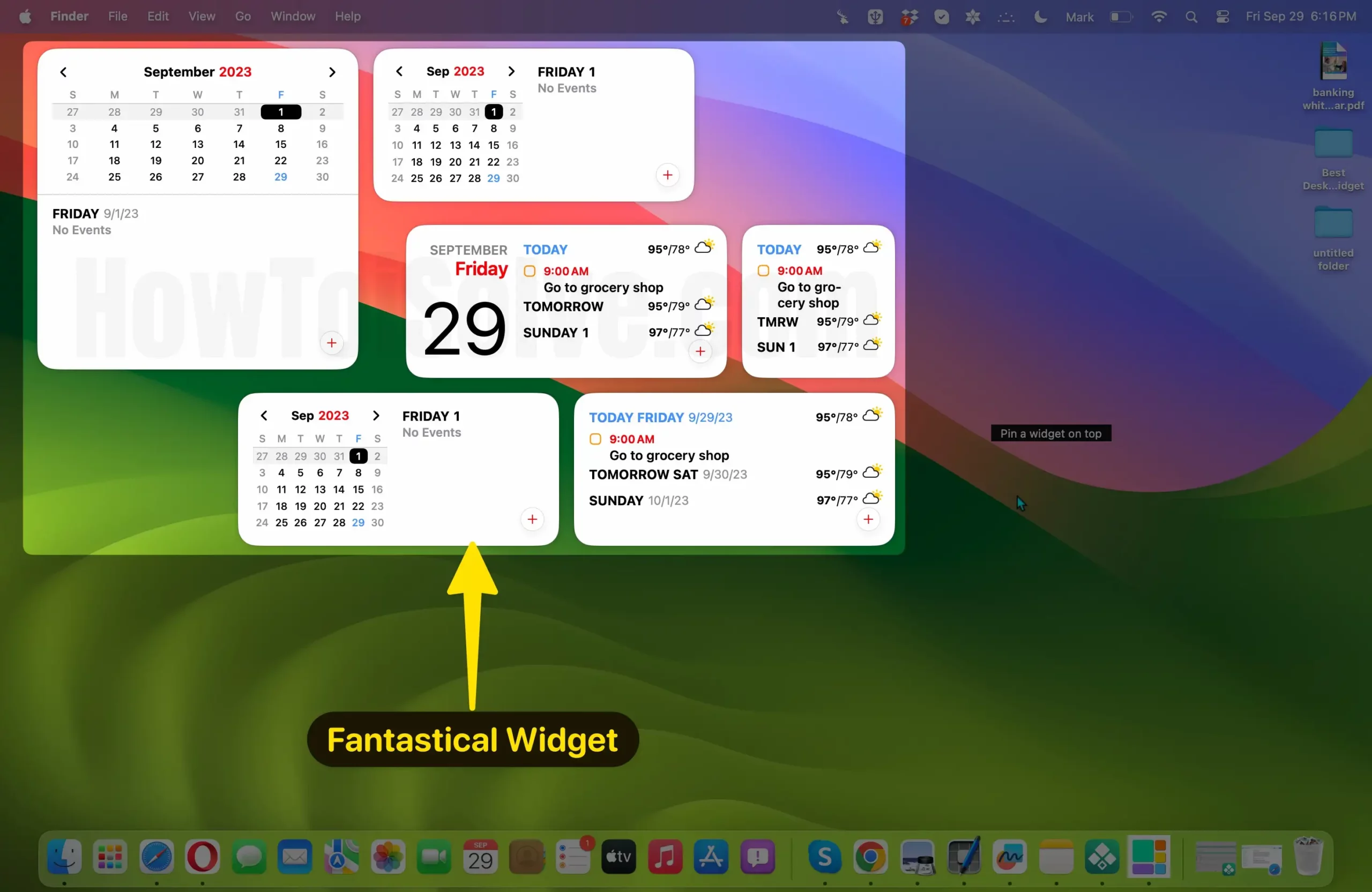This screenshot has height=892, width=1372.
Task: Check off grocery reminder in Friday 29 widget
Action: pyautogui.click(x=530, y=271)
